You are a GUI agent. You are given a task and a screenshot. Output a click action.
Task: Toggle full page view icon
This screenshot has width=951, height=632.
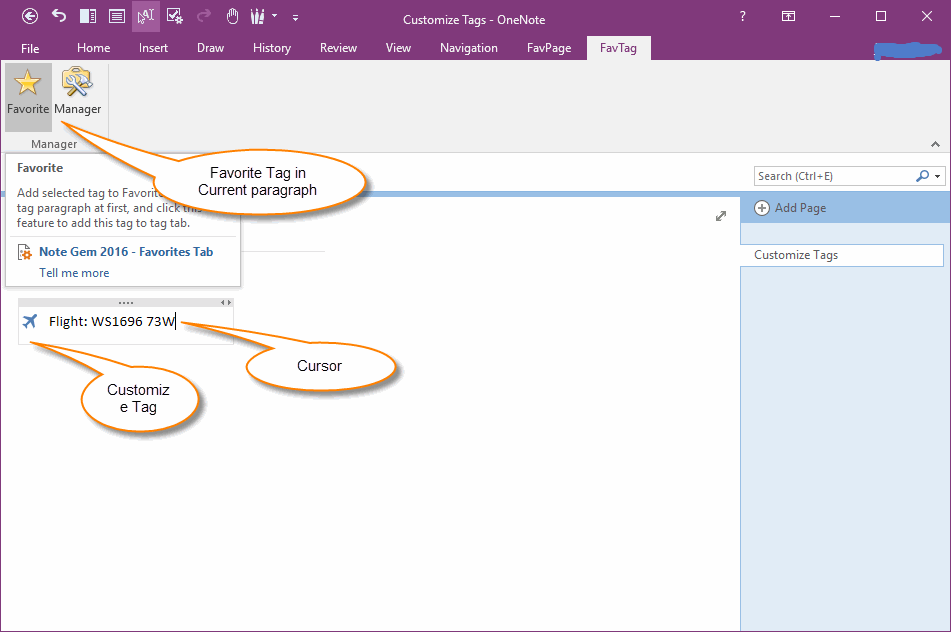click(x=117, y=16)
